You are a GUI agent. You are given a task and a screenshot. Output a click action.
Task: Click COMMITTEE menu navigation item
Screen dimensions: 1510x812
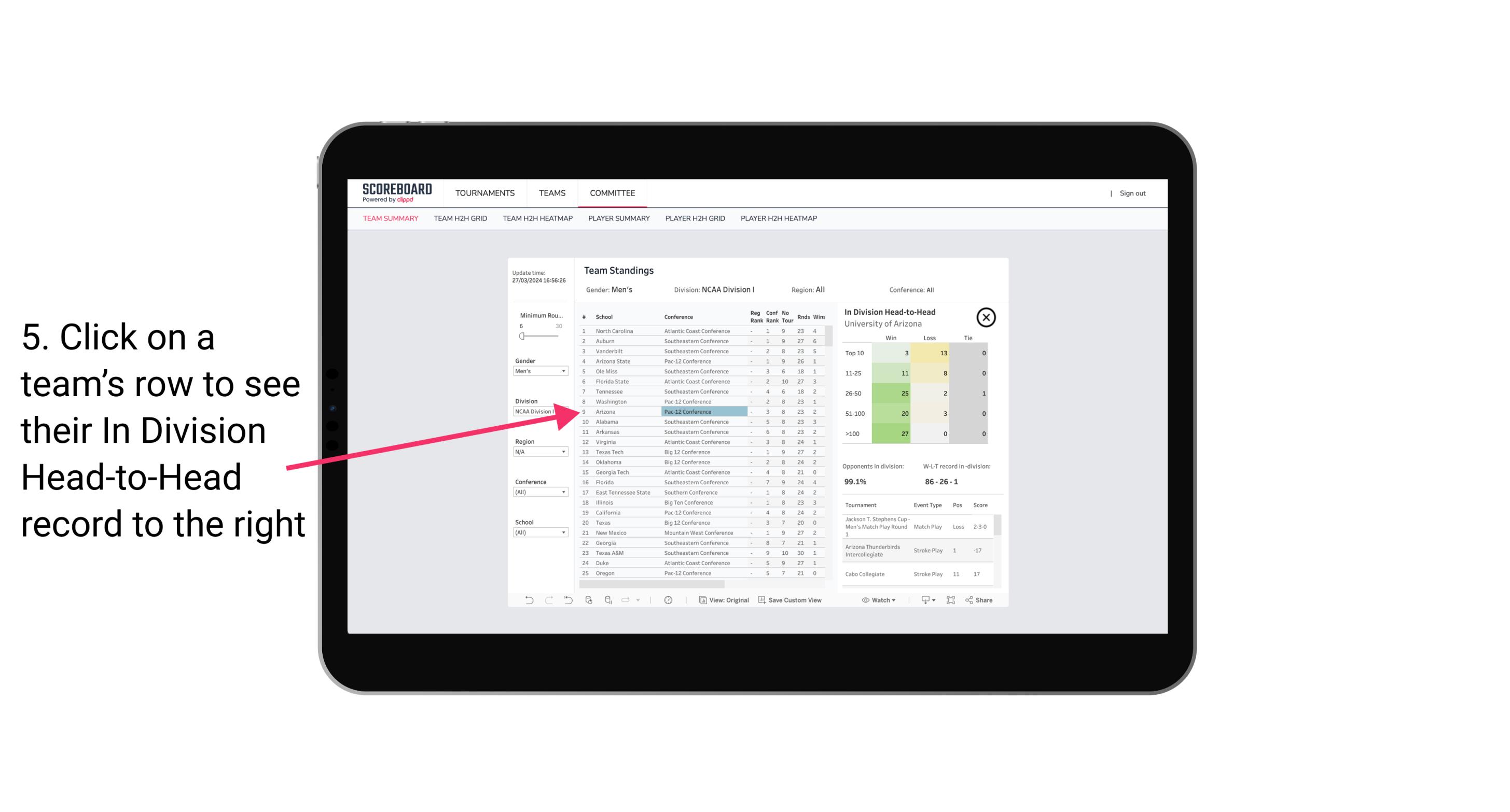coord(614,192)
